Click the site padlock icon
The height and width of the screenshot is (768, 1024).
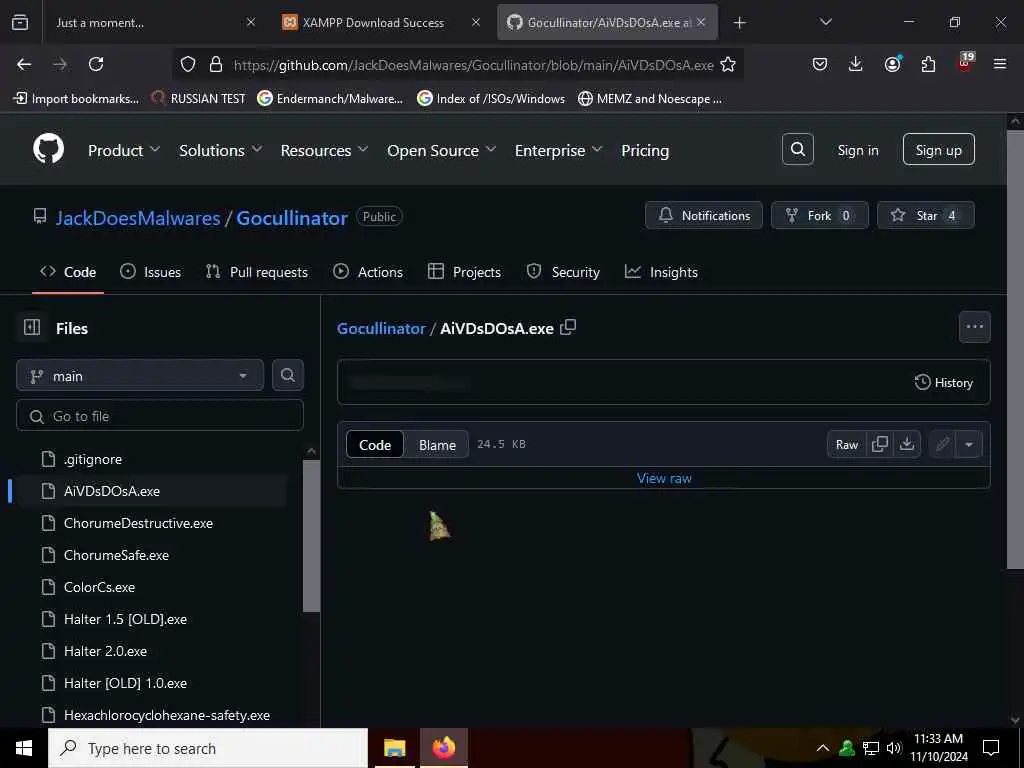tap(216, 65)
